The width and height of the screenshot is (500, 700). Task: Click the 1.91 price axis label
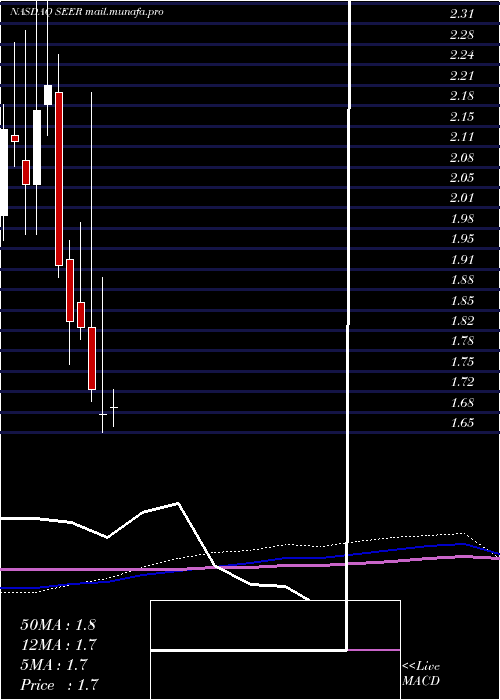pos(462,260)
